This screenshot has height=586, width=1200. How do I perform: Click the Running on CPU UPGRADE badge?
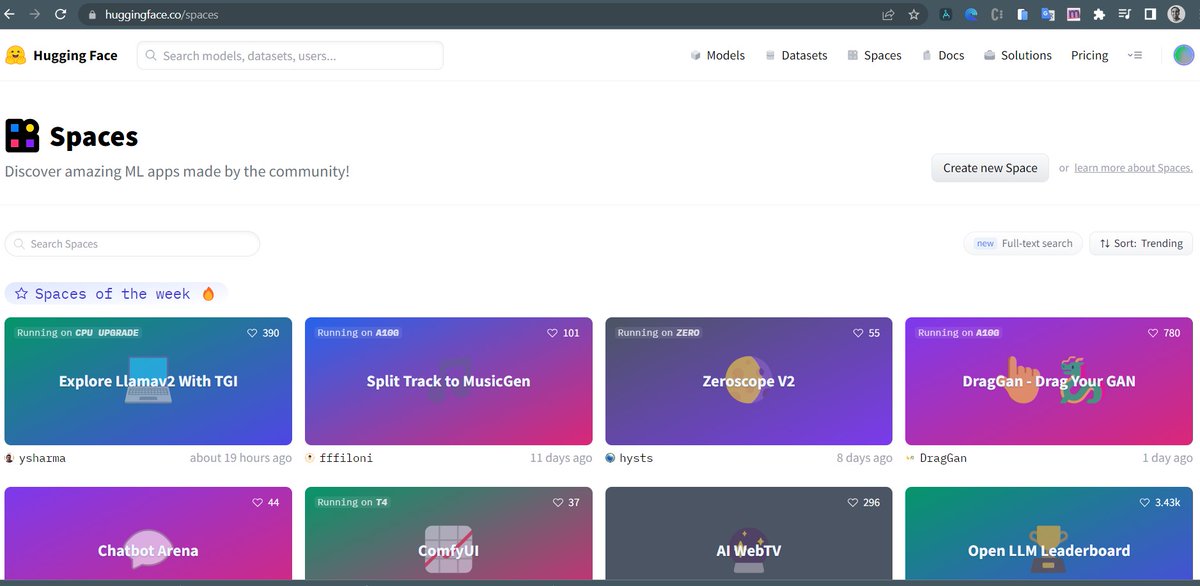tap(78, 333)
